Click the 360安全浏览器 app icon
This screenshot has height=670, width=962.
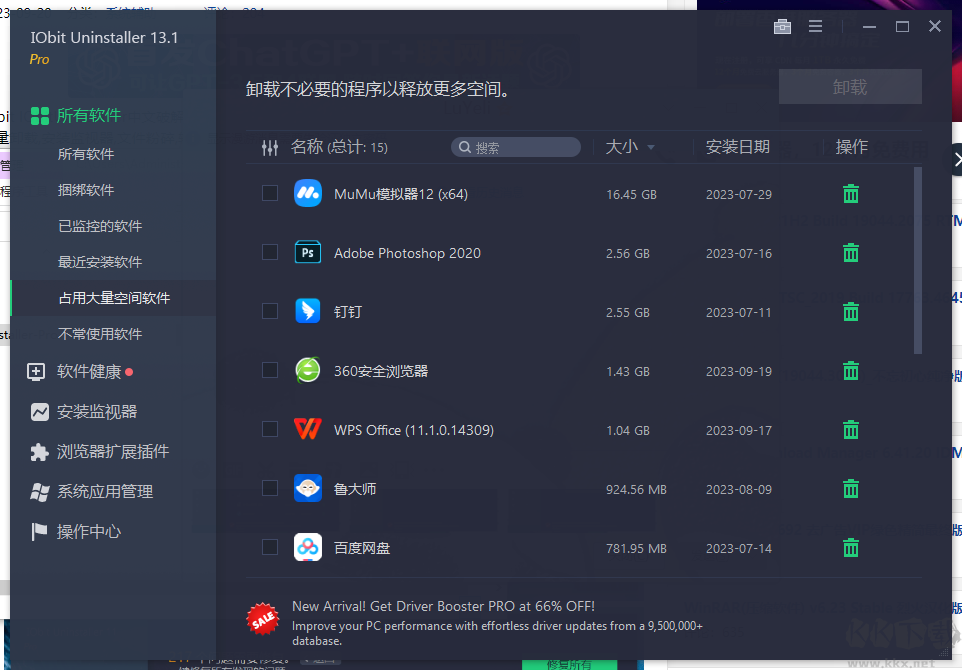(x=308, y=370)
